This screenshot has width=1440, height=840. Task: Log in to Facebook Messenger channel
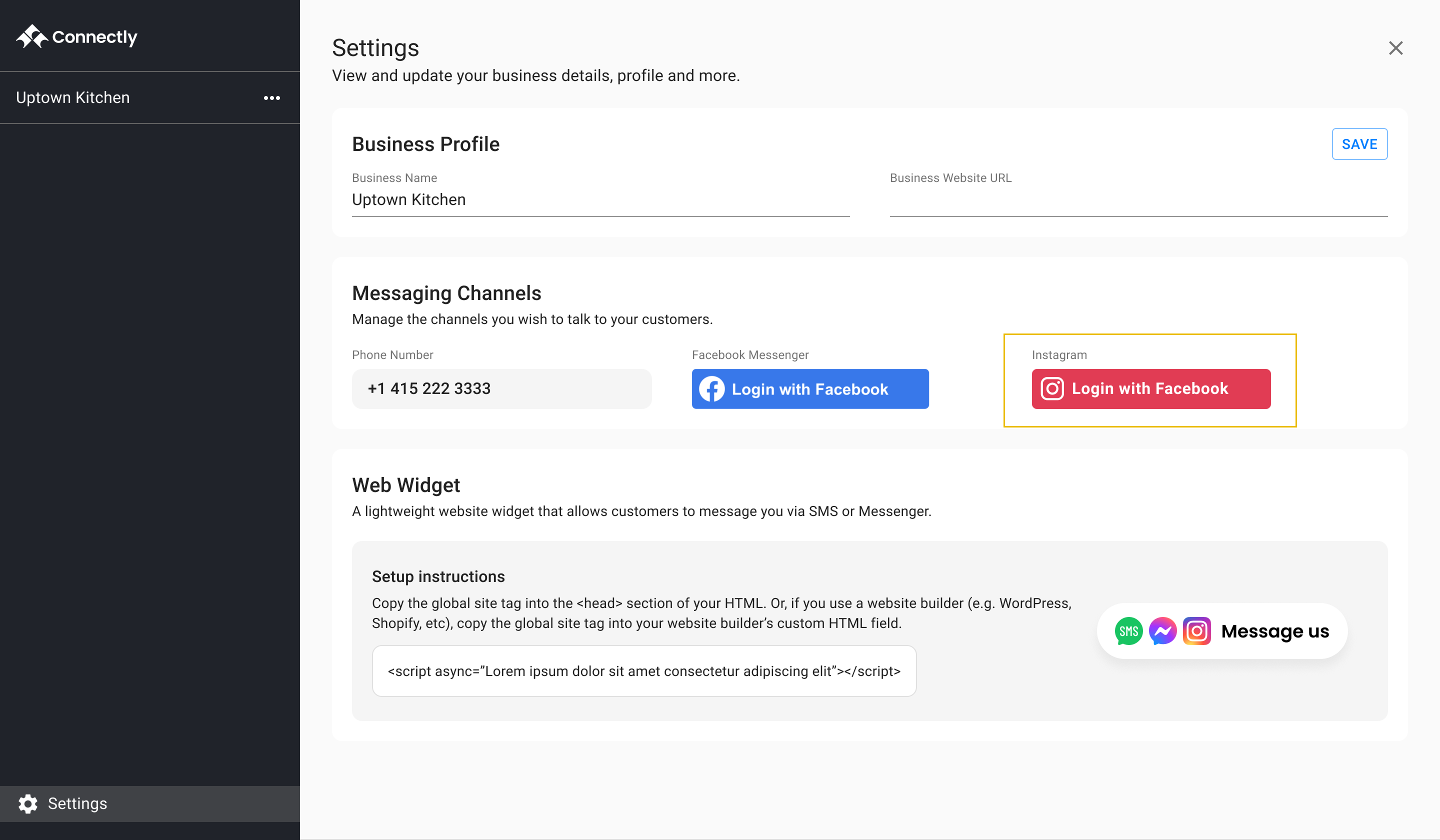tap(810, 389)
